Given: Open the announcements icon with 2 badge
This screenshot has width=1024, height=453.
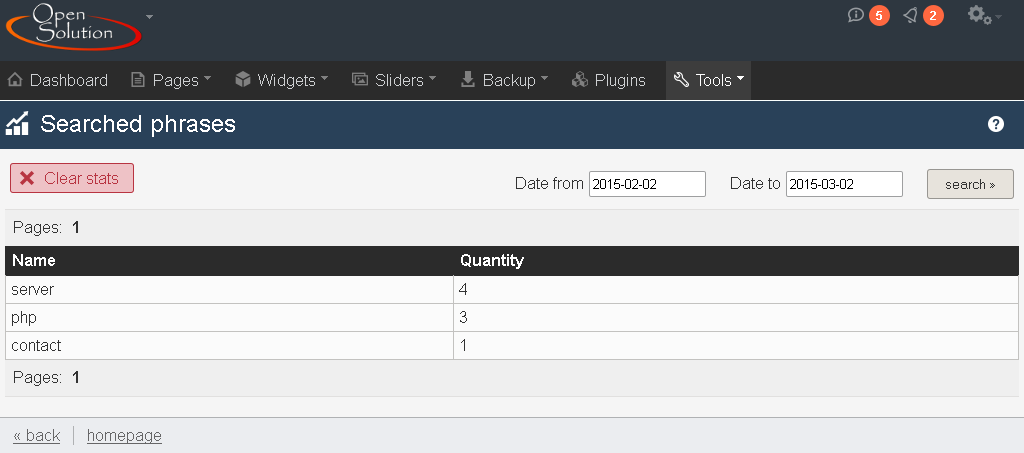Looking at the screenshot, I should pyautogui.click(x=910, y=15).
